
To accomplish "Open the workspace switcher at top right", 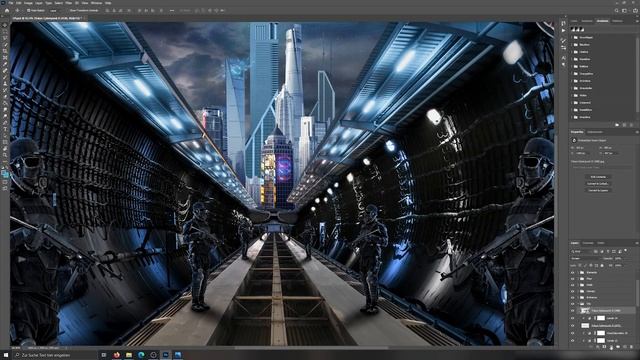I will (x=624, y=10).
